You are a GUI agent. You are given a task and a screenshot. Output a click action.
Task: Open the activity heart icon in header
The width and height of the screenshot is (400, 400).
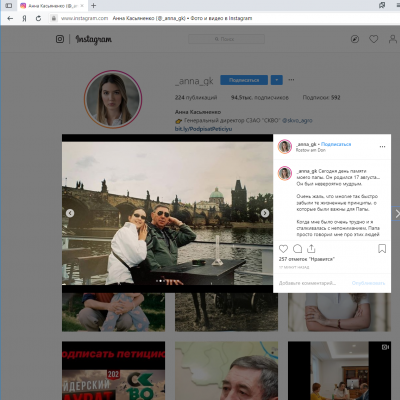[x=374, y=39]
